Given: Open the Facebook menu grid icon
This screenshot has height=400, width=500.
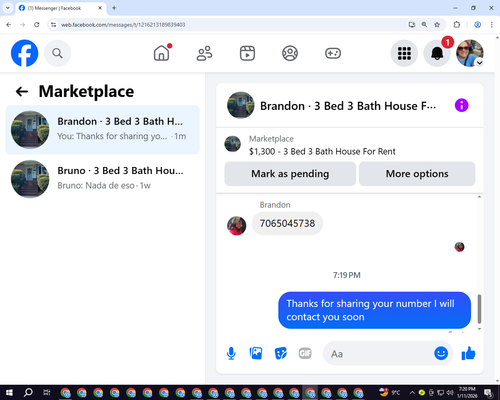Looking at the screenshot, I should [x=404, y=53].
